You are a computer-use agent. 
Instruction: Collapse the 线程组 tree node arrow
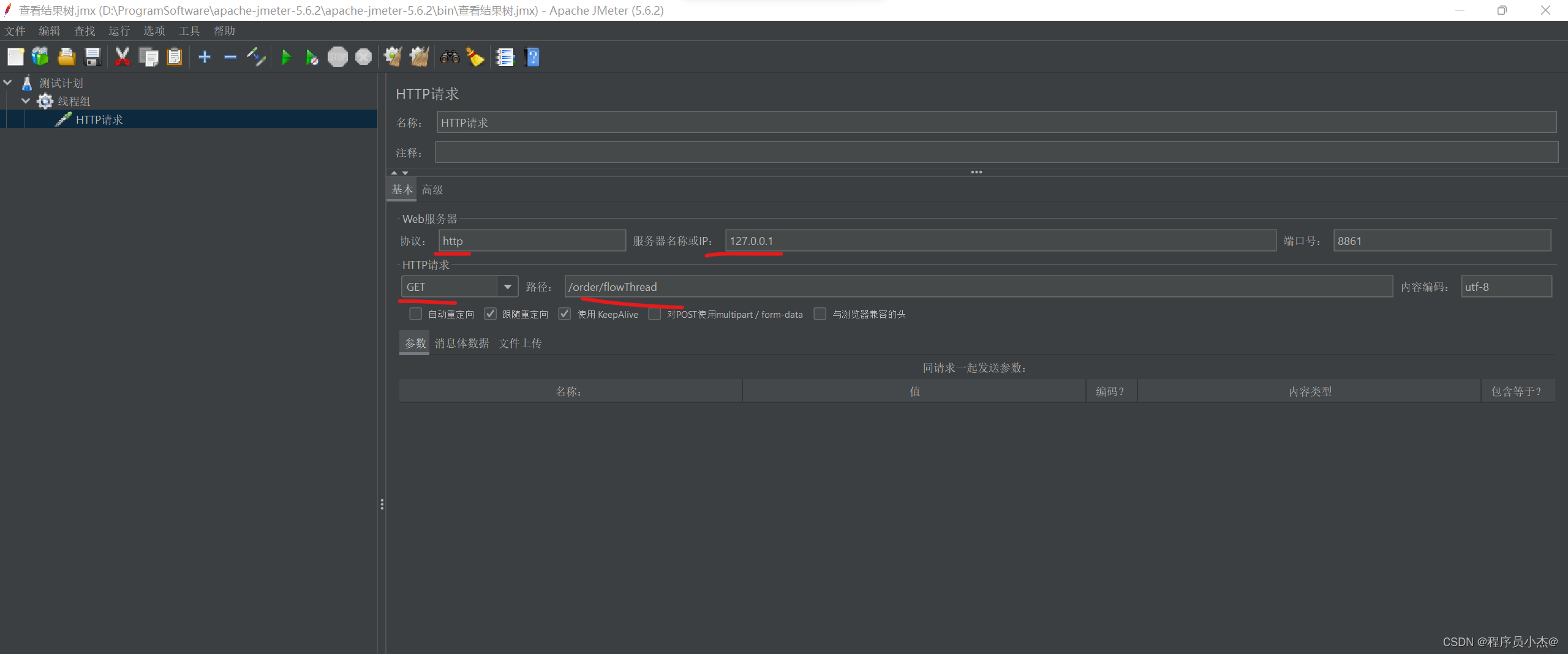[x=26, y=100]
